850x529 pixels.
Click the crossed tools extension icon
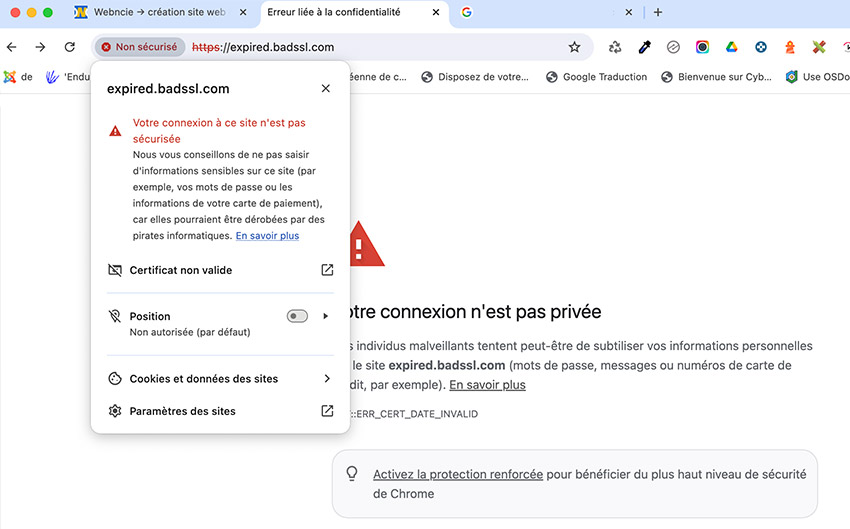(x=819, y=47)
